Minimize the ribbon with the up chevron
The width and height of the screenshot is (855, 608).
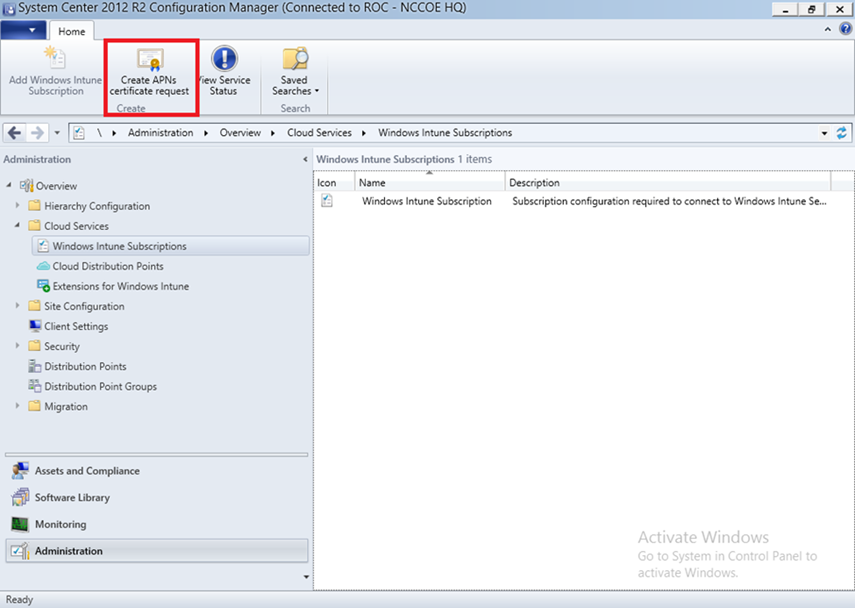coord(828,29)
